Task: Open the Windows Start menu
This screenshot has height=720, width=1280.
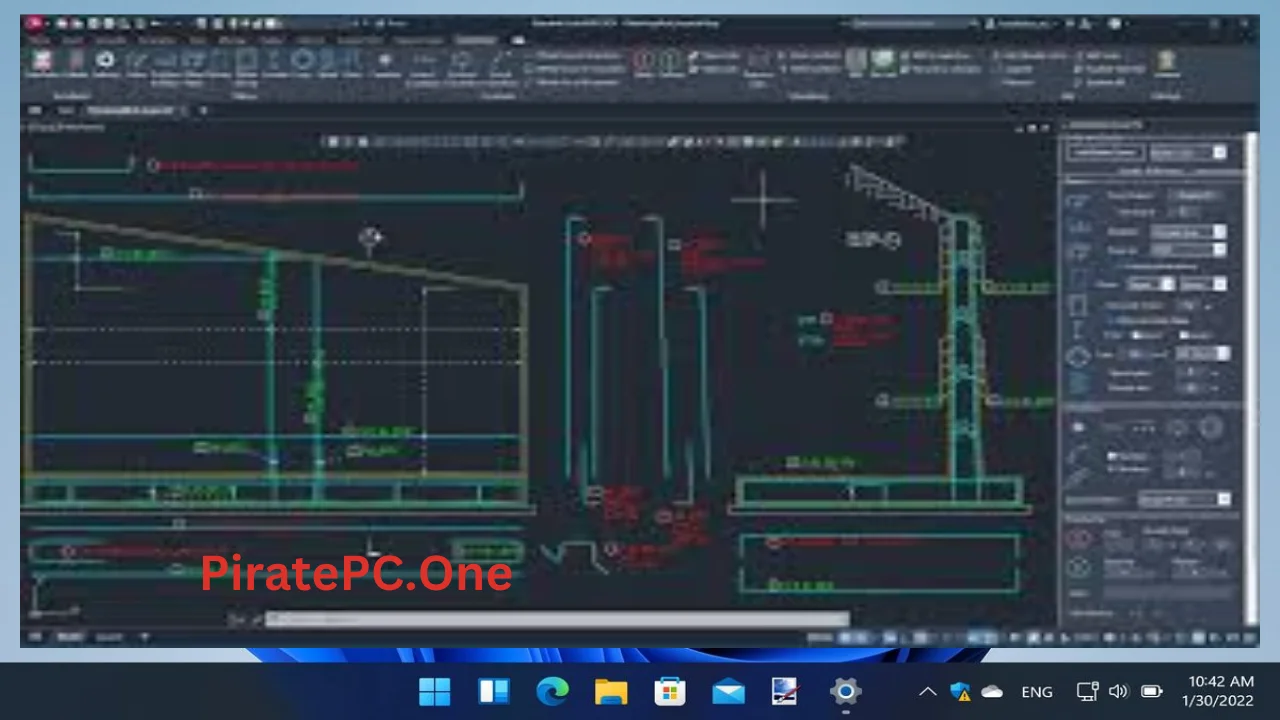Action: [435, 691]
